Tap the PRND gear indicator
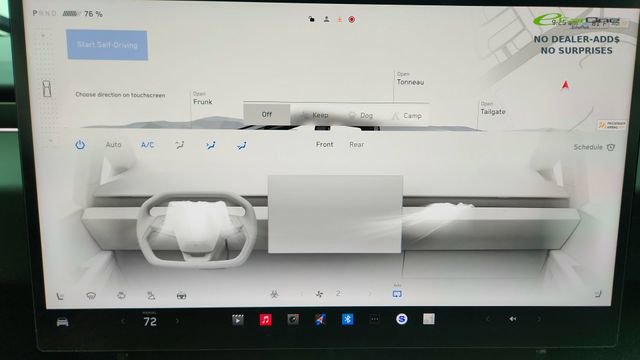 coord(44,13)
